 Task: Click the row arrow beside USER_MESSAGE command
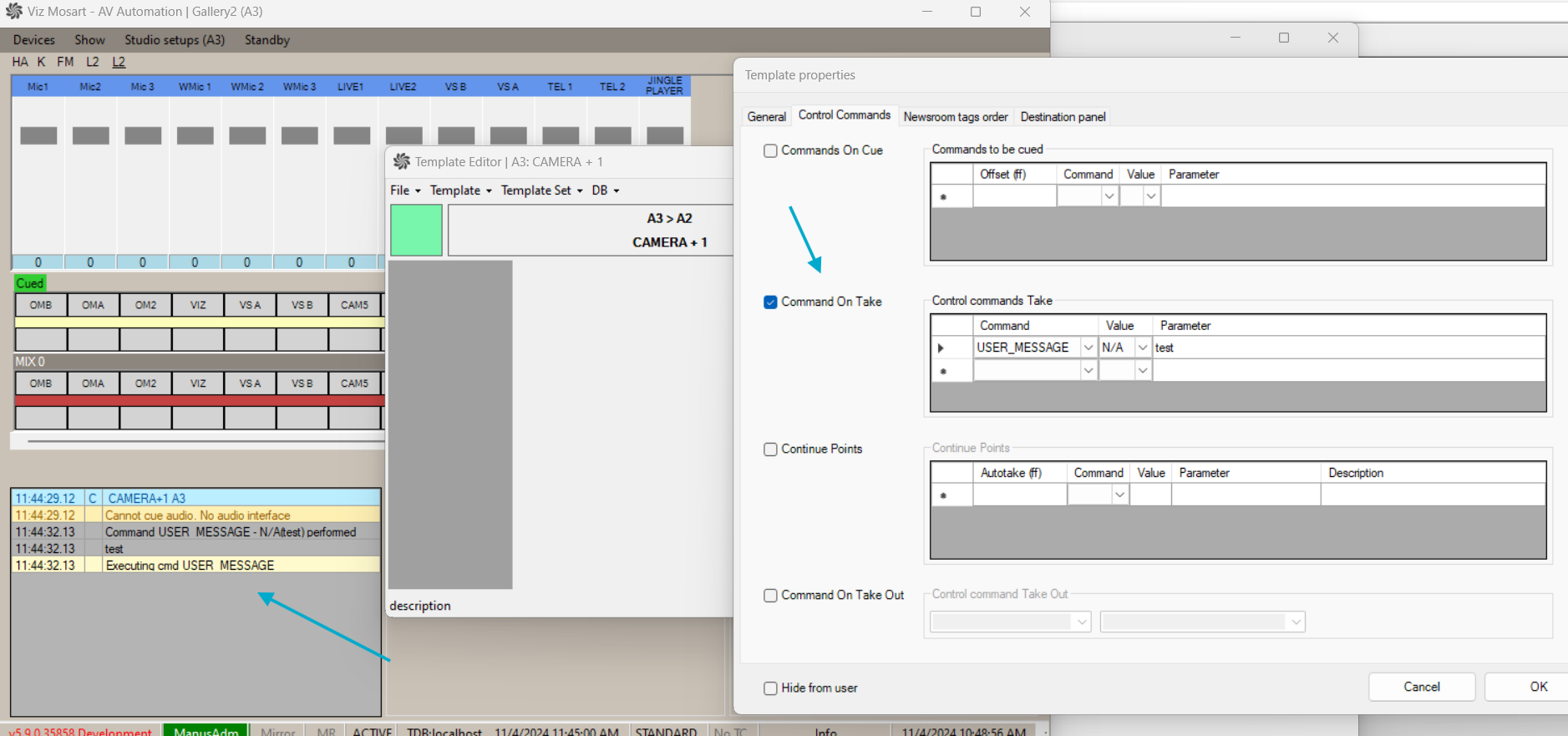[x=941, y=348]
